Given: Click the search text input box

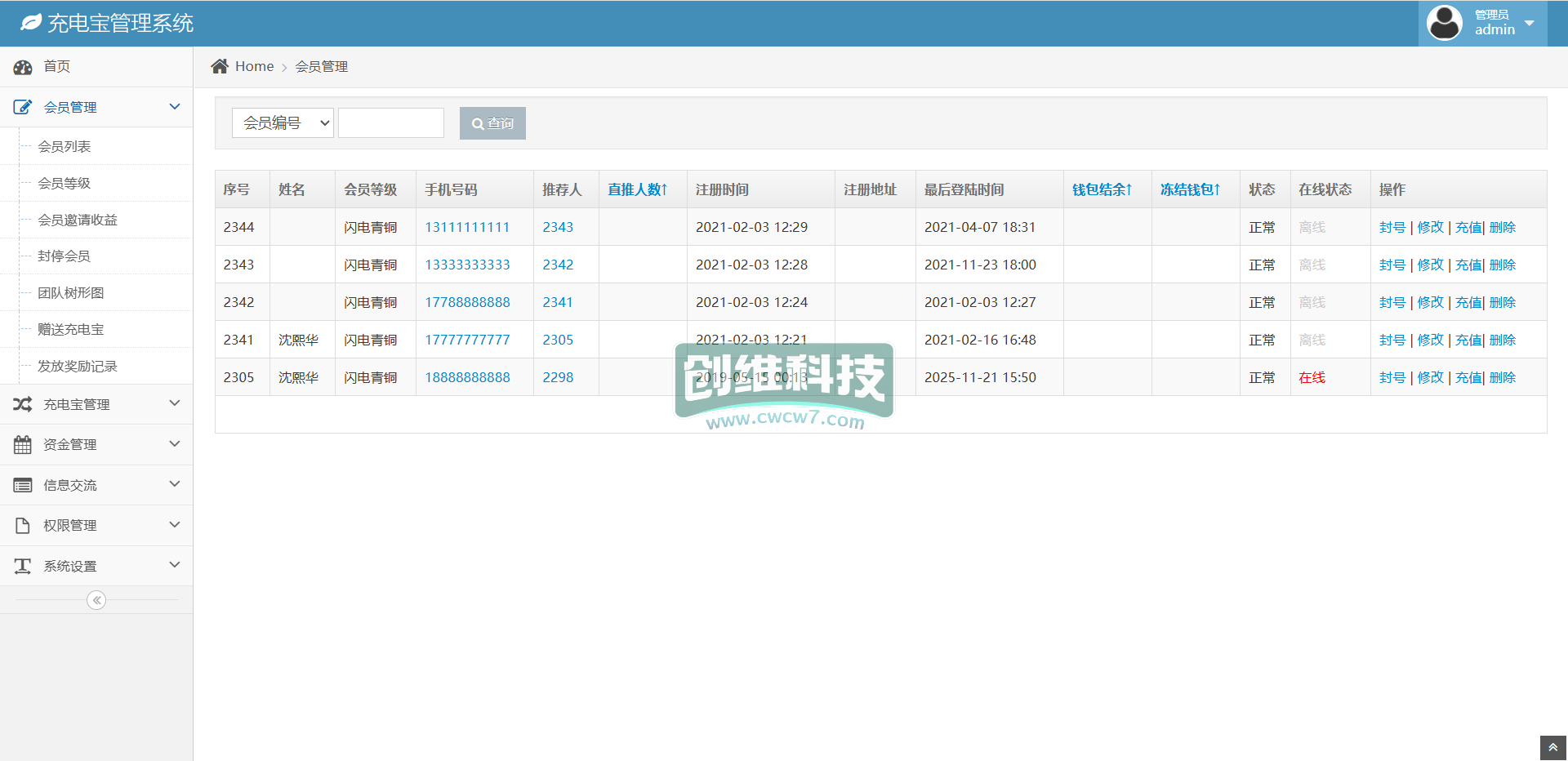Looking at the screenshot, I should pos(391,123).
